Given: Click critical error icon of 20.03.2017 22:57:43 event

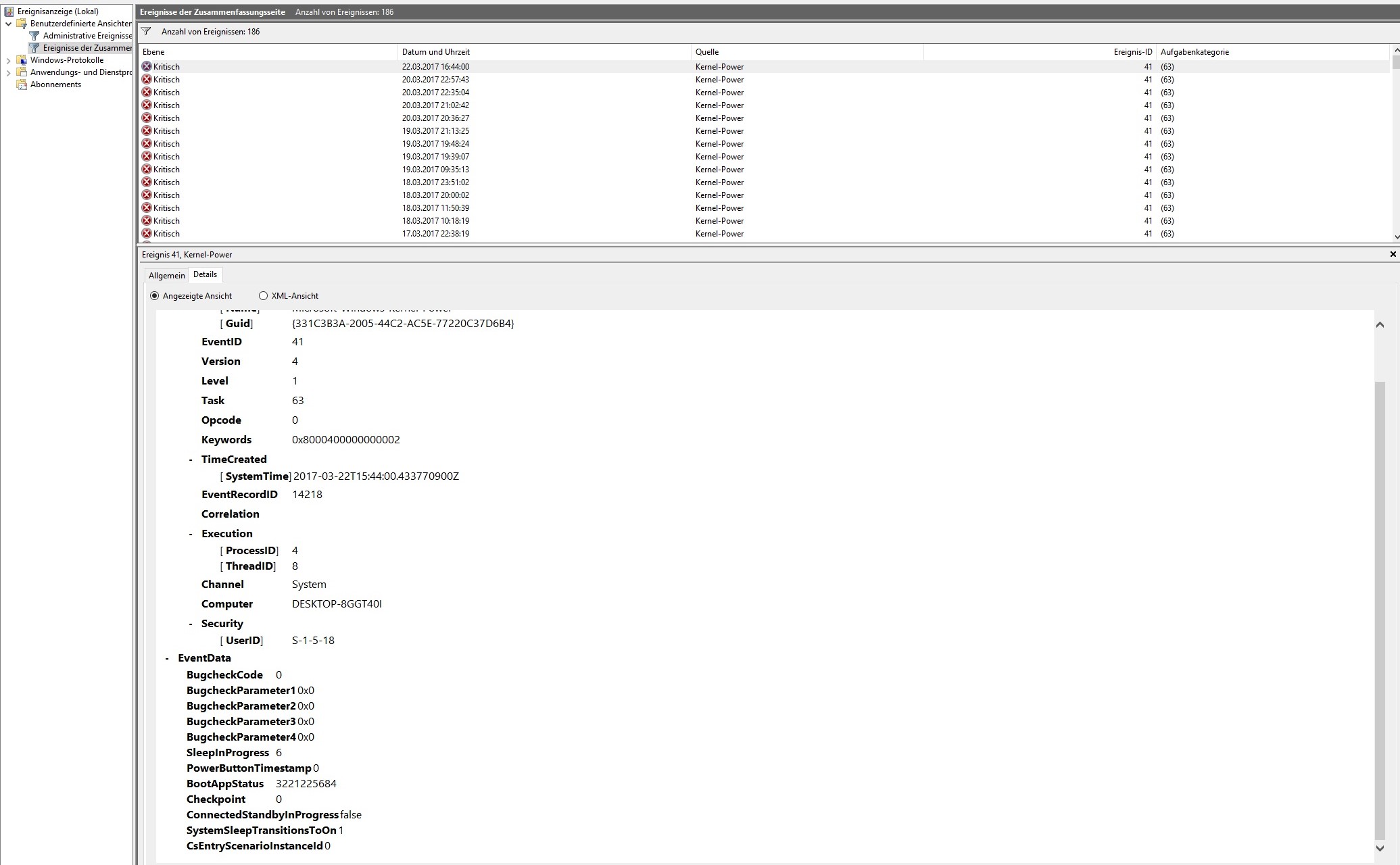Looking at the screenshot, I should (147, 80).
